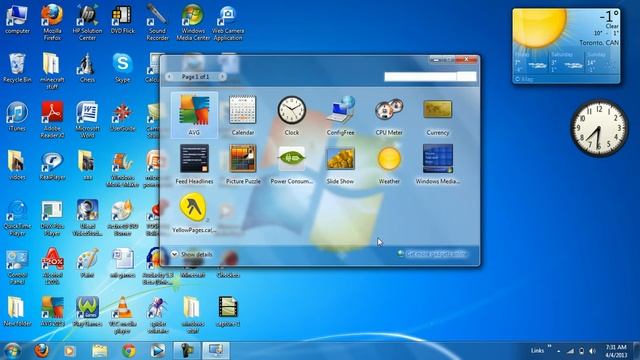Open Control Panel desktop shortcut

[17, 267]
